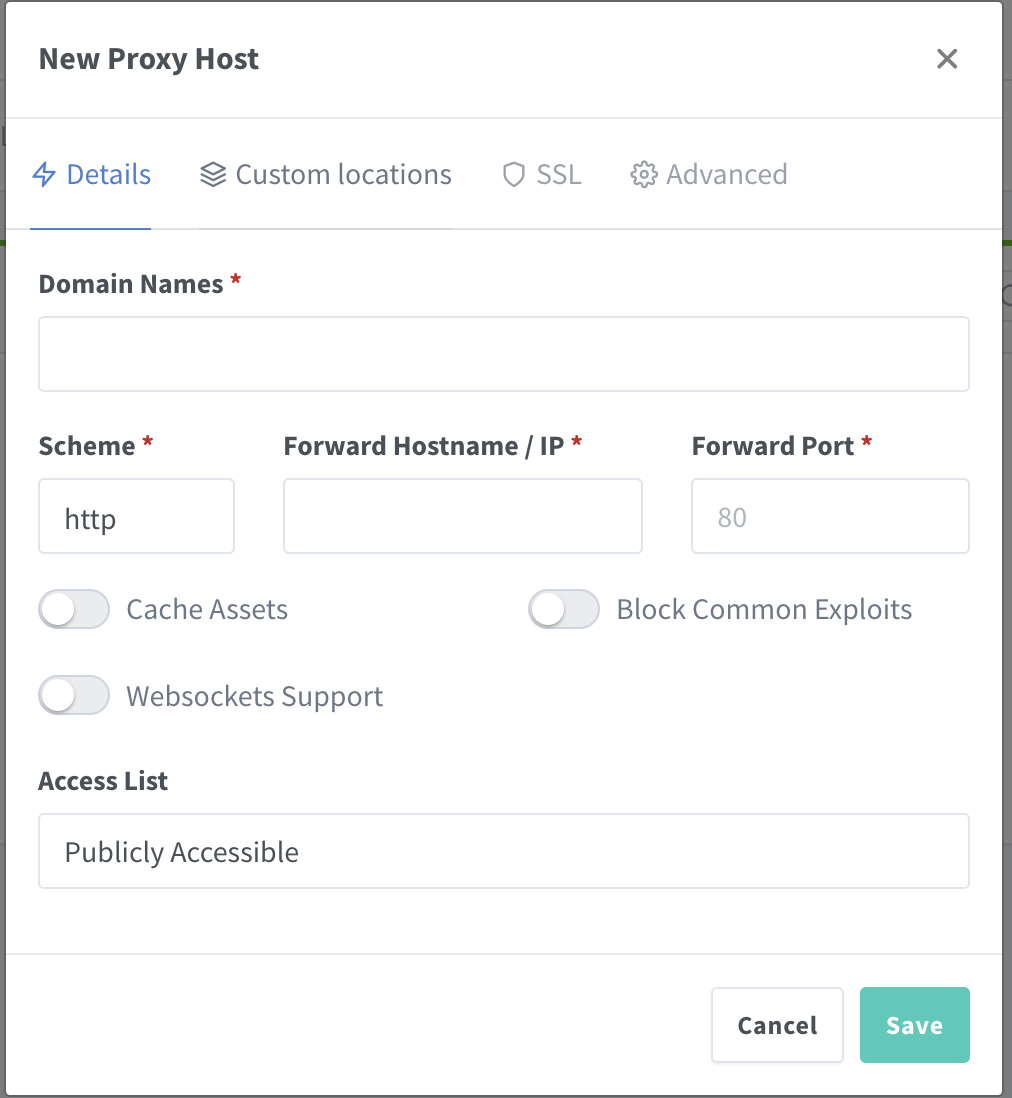Click the Forward Hostname / IP field
Screen dimensions: 1012x1098
462,516
